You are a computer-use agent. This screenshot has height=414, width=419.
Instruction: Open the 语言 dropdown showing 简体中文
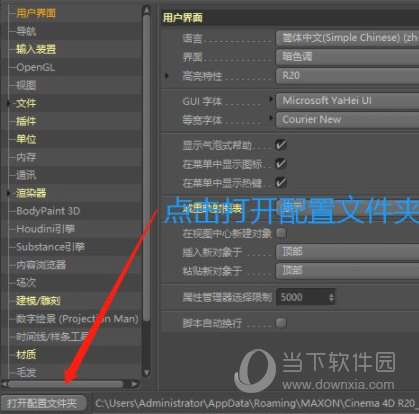(347, 38)
